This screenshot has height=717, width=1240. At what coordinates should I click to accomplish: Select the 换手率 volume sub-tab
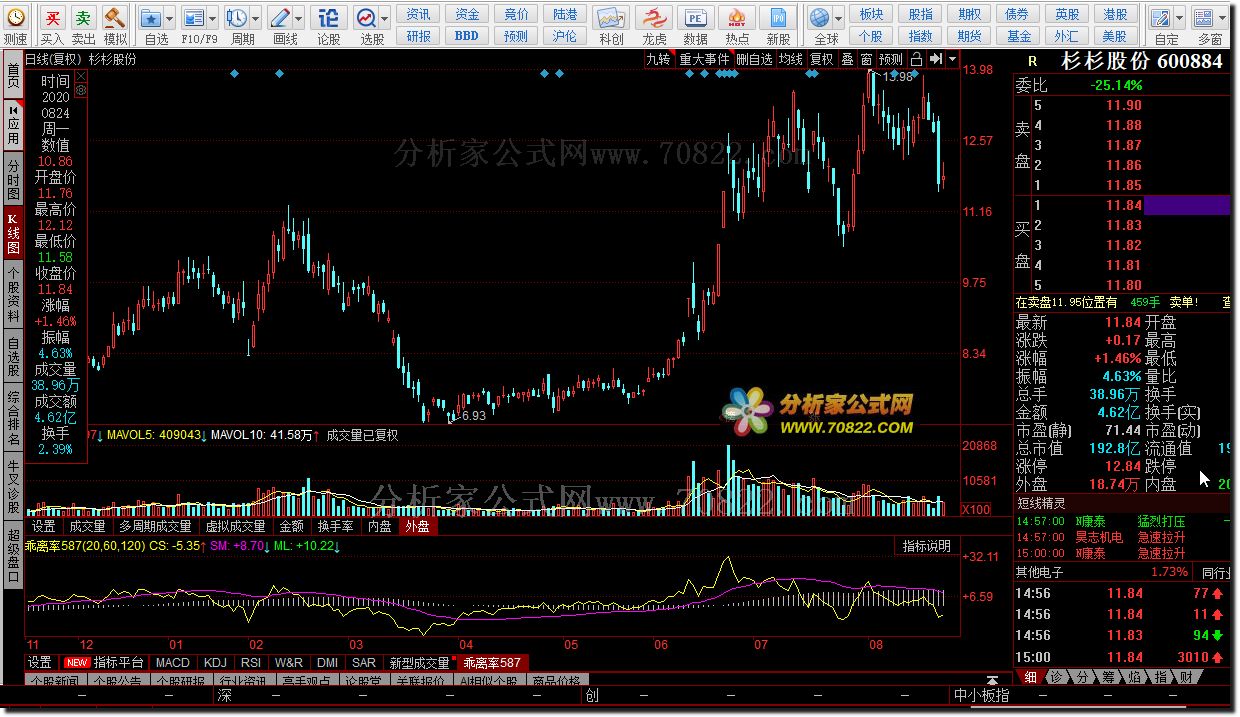[335, 526]
